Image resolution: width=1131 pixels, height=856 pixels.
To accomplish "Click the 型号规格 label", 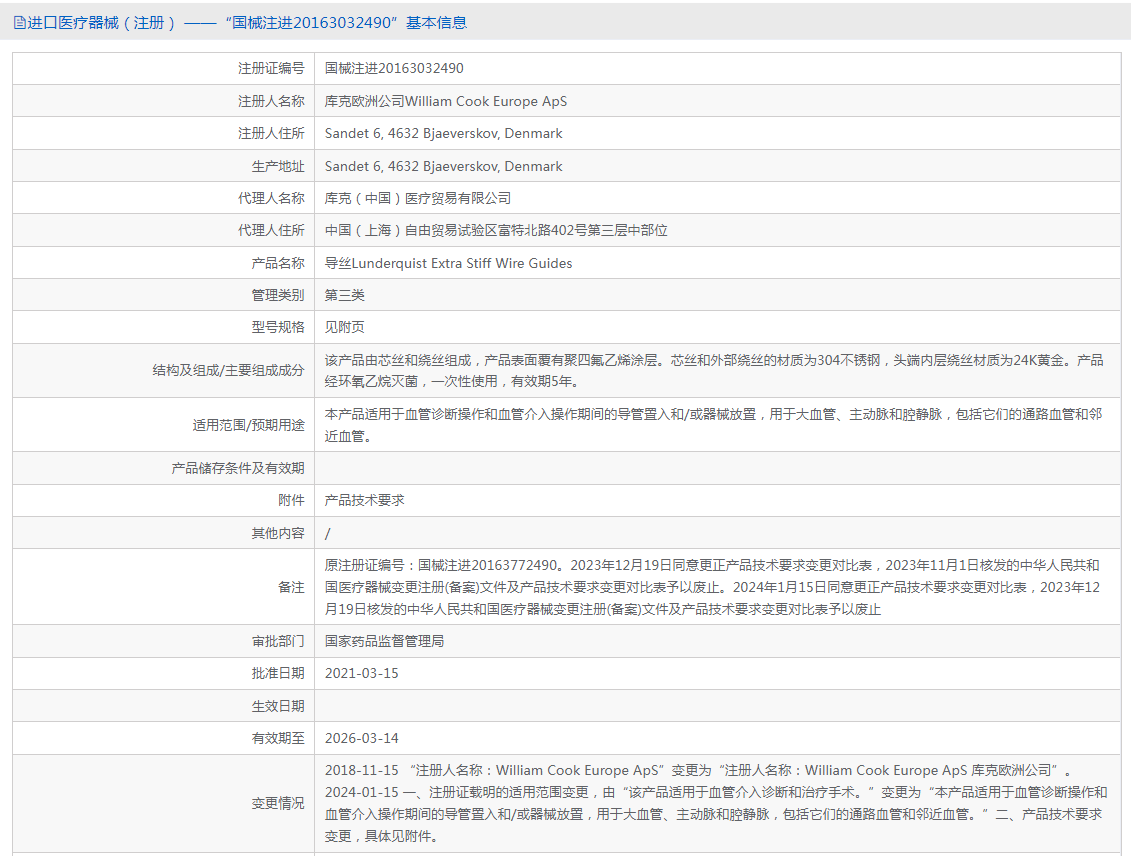I will (278, 327).
